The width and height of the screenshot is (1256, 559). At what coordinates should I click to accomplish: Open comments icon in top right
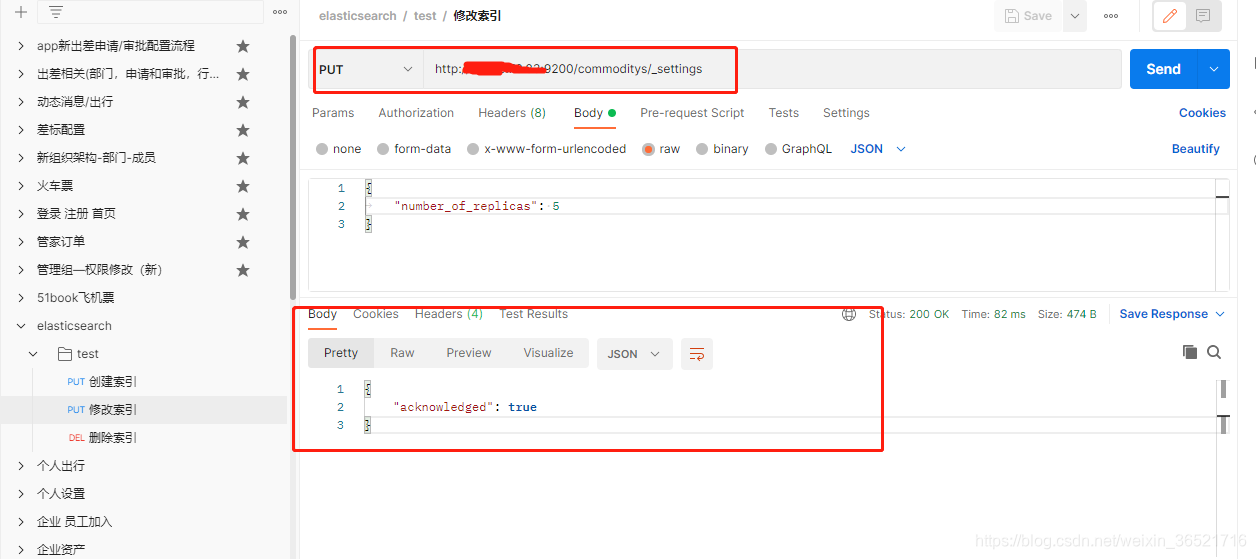[x=1202, y=16]
